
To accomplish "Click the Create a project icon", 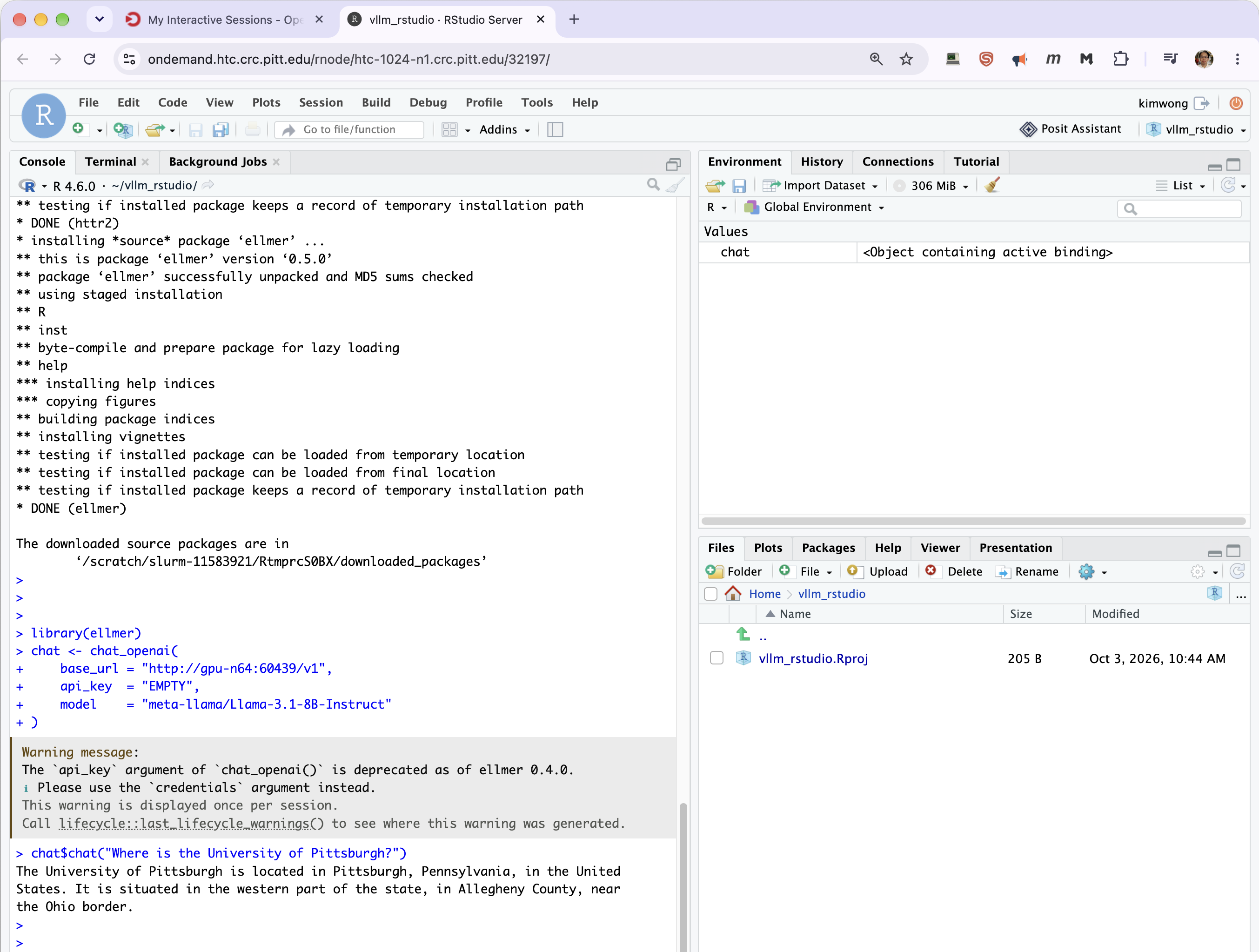I will [123, 130].
